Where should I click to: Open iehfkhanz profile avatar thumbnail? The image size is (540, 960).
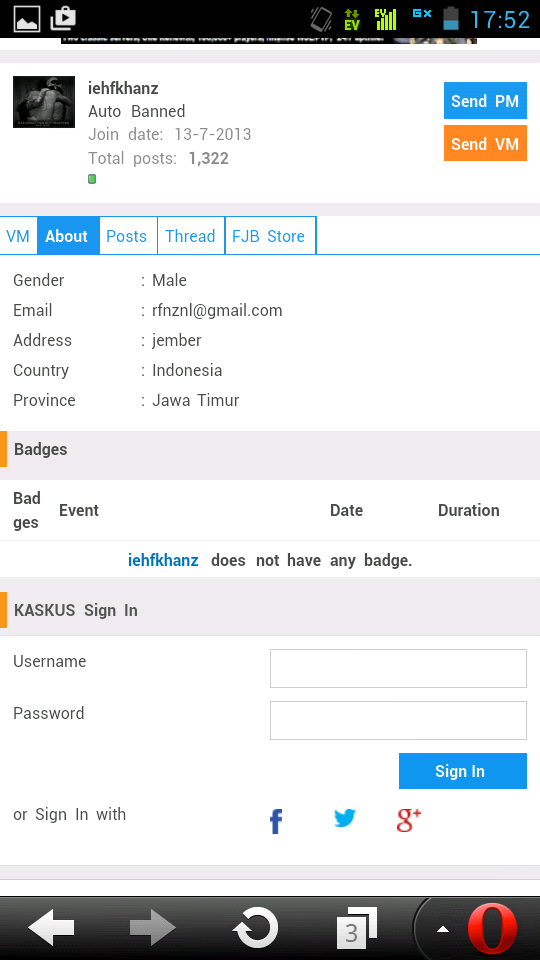tap(44, 102)
